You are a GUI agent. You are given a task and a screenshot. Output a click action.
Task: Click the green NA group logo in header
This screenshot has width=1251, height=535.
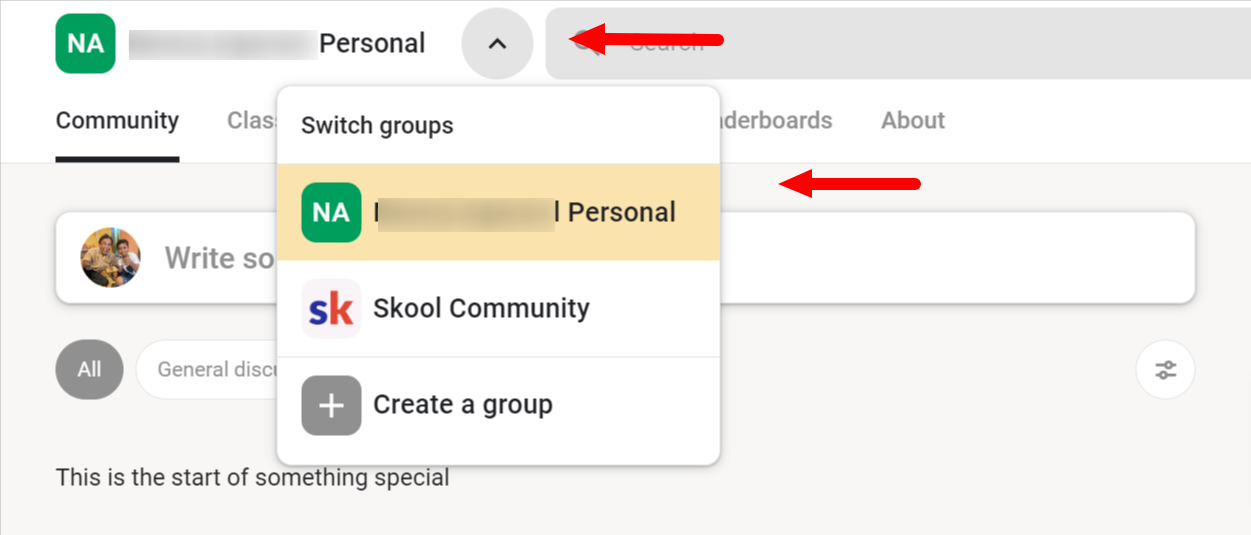click(86, 43)
